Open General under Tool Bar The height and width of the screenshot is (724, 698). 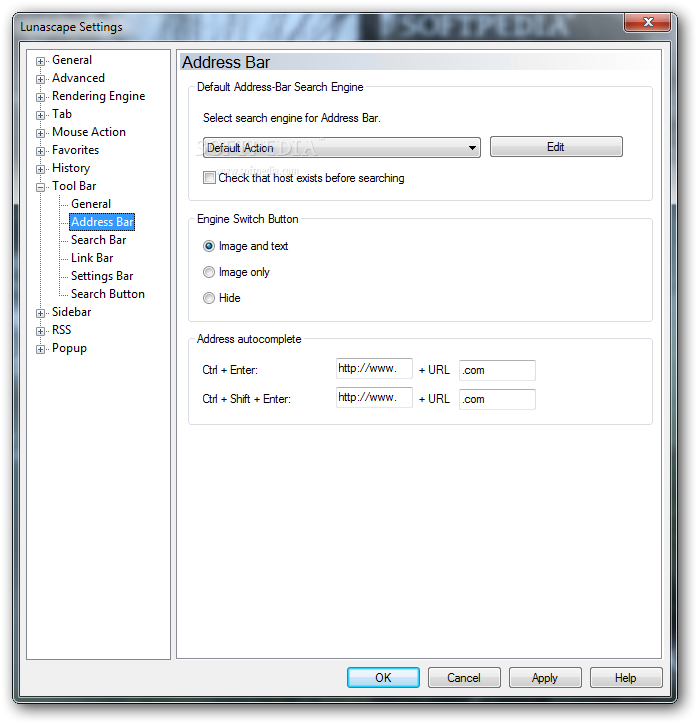pyautogui.click(x=91, y=204)
